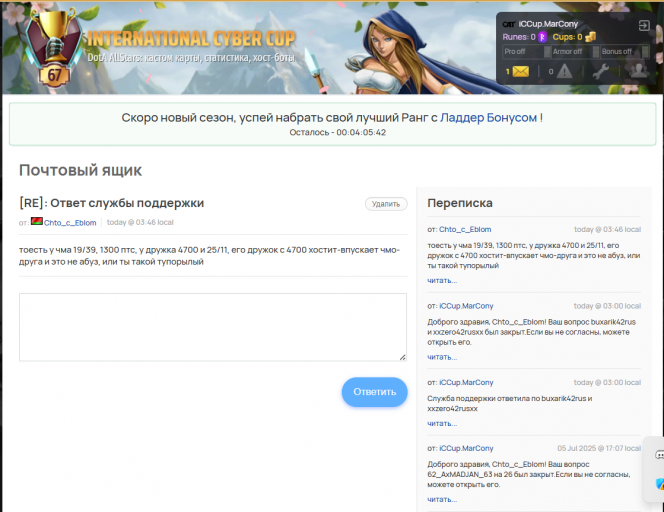The height and width of the screenshot is (512, 664).
Task: Click into the reply text area
Action: [213, 327]
